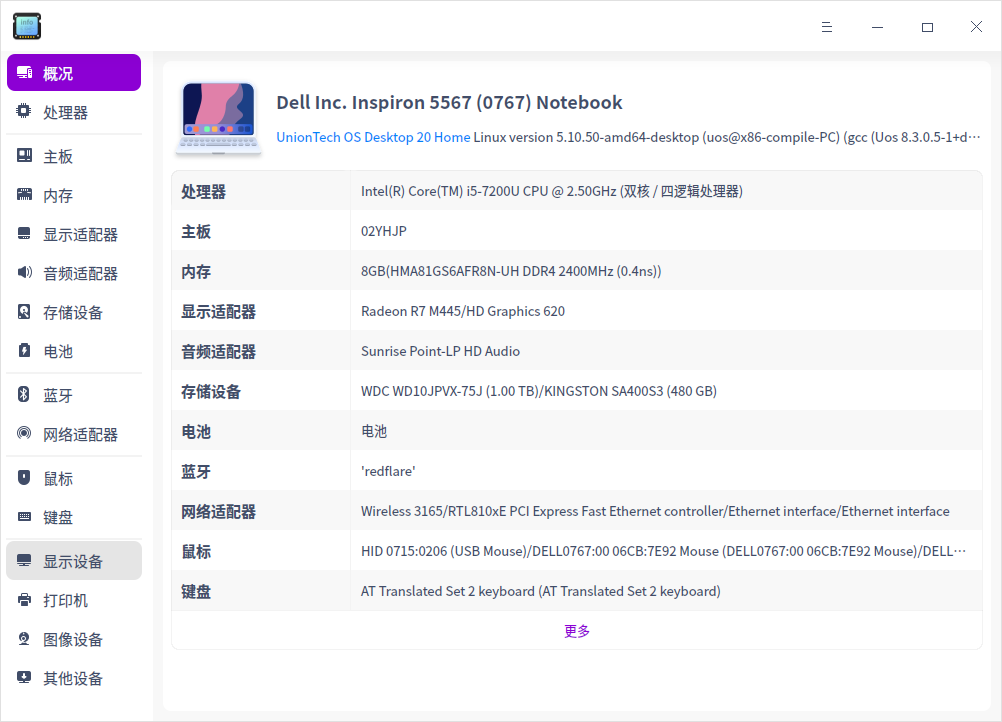1002x722 pixels.
Task: Click the 内存 row label in table
Action: tap(196, 272)
